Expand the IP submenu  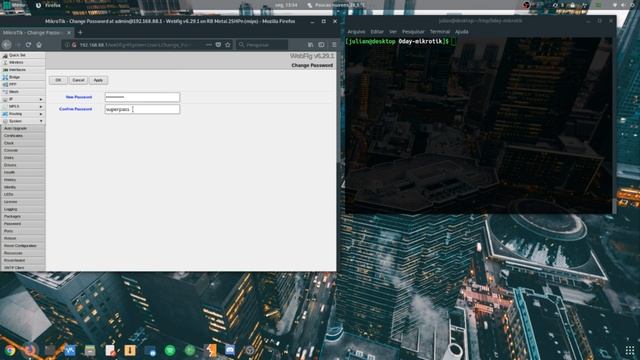point(22,99)
